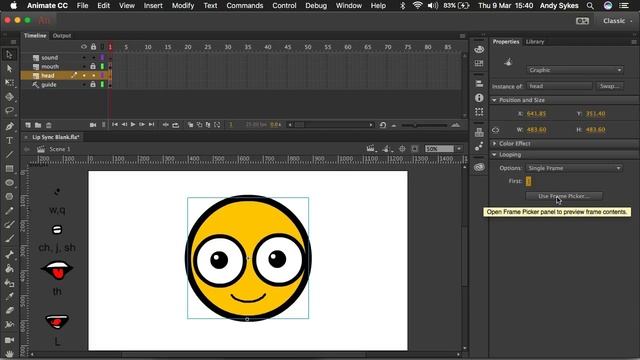Open the Timeline panel options menu

[x=462, y=36]
